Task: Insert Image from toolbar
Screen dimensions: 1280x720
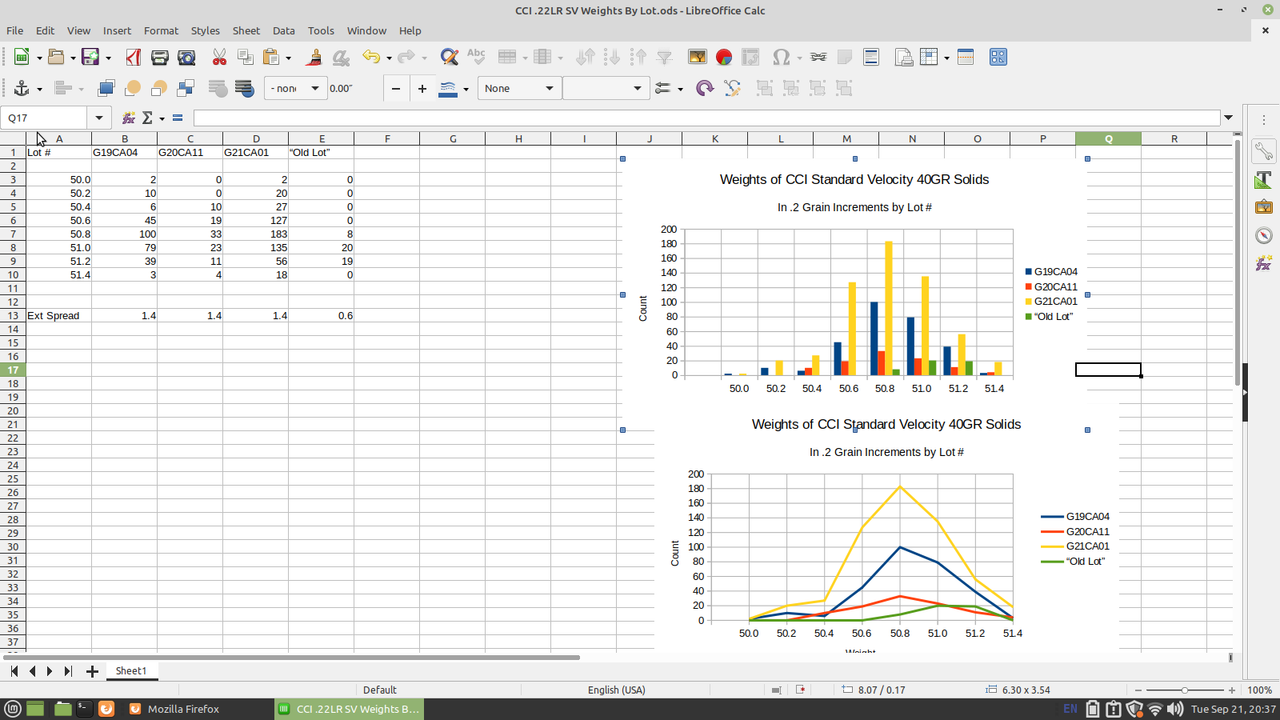Action: click(x=697, y=57)
